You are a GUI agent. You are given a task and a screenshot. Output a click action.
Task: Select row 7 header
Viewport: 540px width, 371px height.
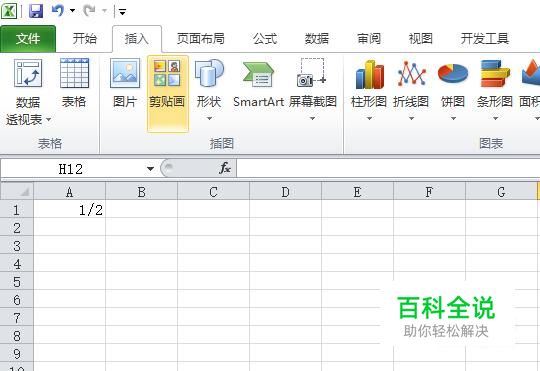tap(17, 317)
